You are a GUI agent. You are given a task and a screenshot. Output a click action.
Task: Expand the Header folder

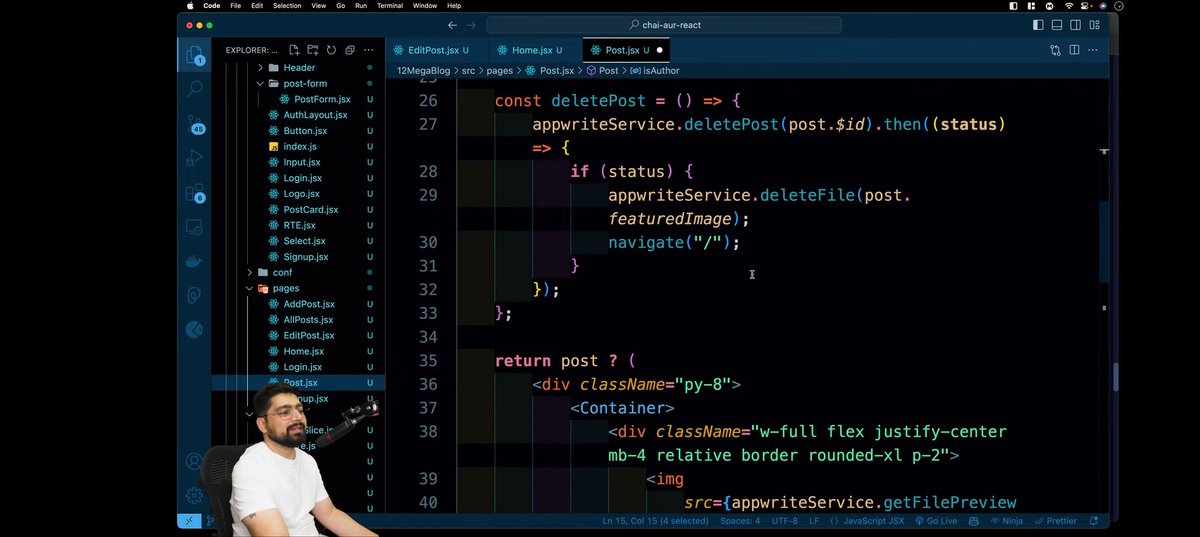pyautogui.click(x=299, y=68)
